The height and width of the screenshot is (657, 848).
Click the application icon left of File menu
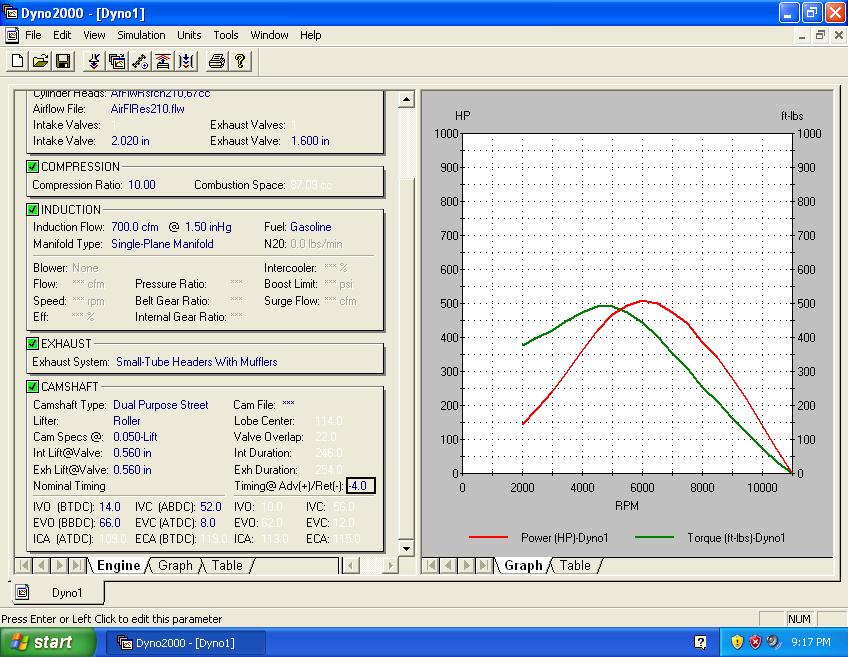(12, 35)
